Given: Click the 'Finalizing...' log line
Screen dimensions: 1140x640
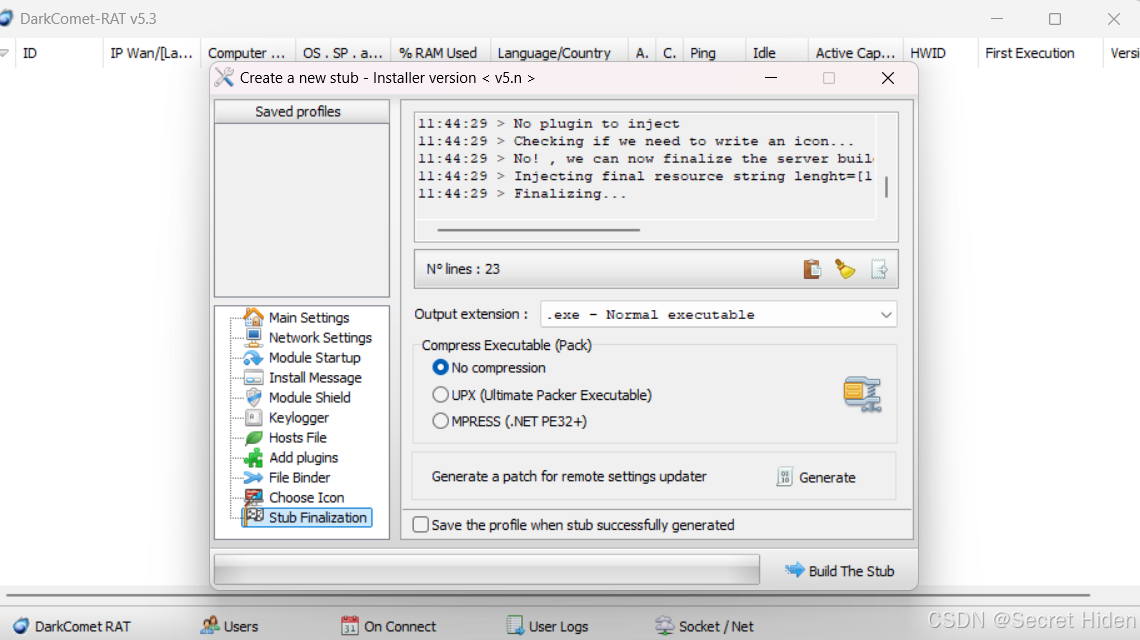Looking at the screenshot, I should click(521, 193).
